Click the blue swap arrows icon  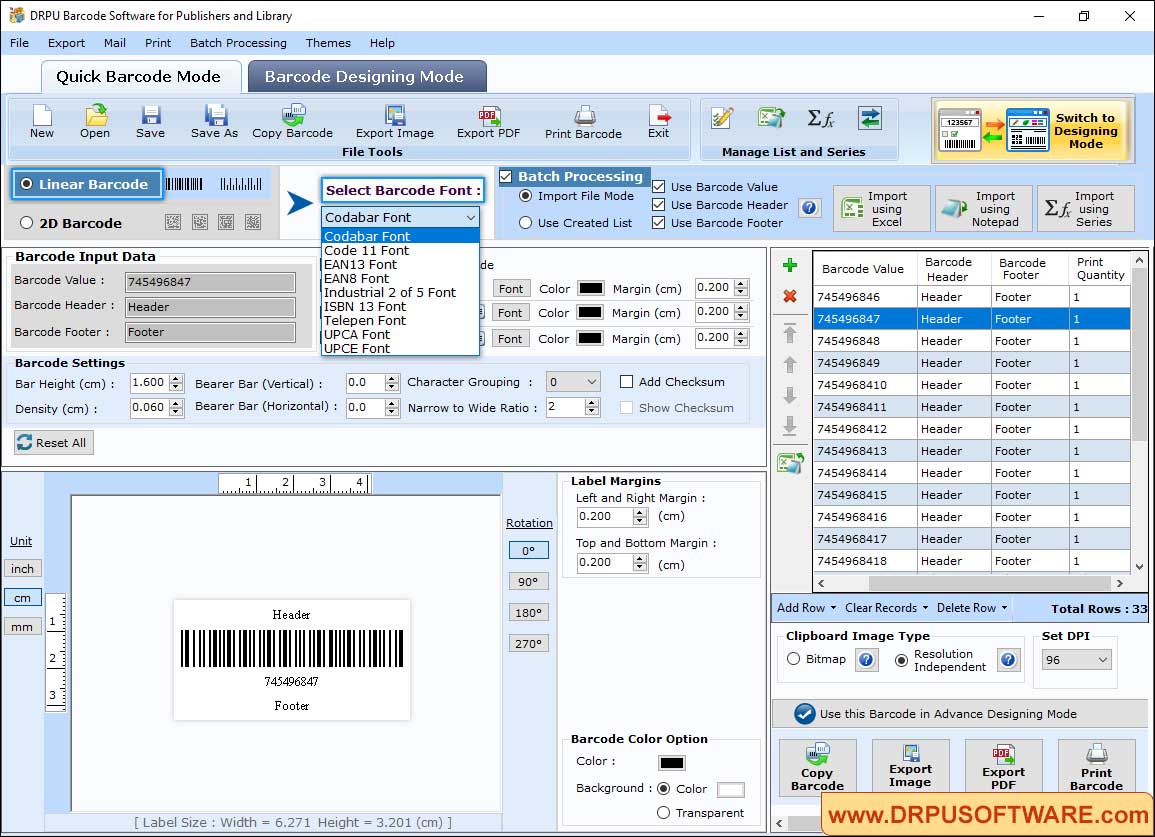pos(870,118)
